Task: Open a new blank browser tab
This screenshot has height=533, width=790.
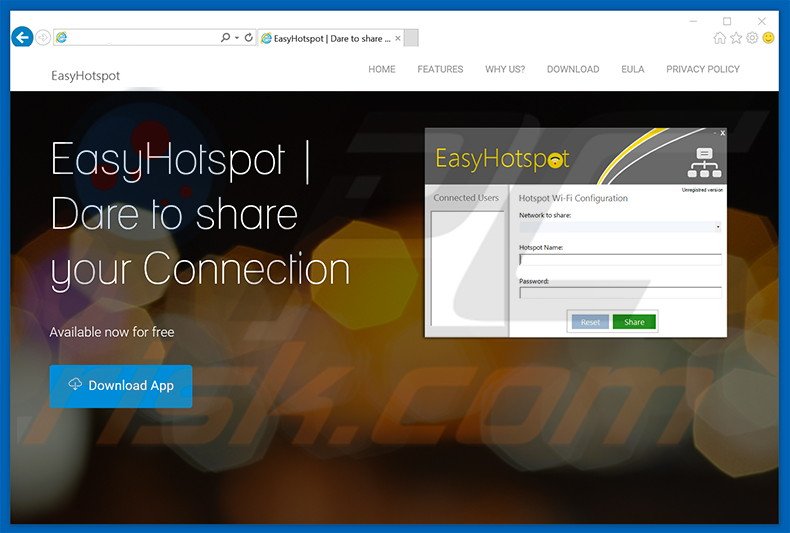Action: (411, 38)
